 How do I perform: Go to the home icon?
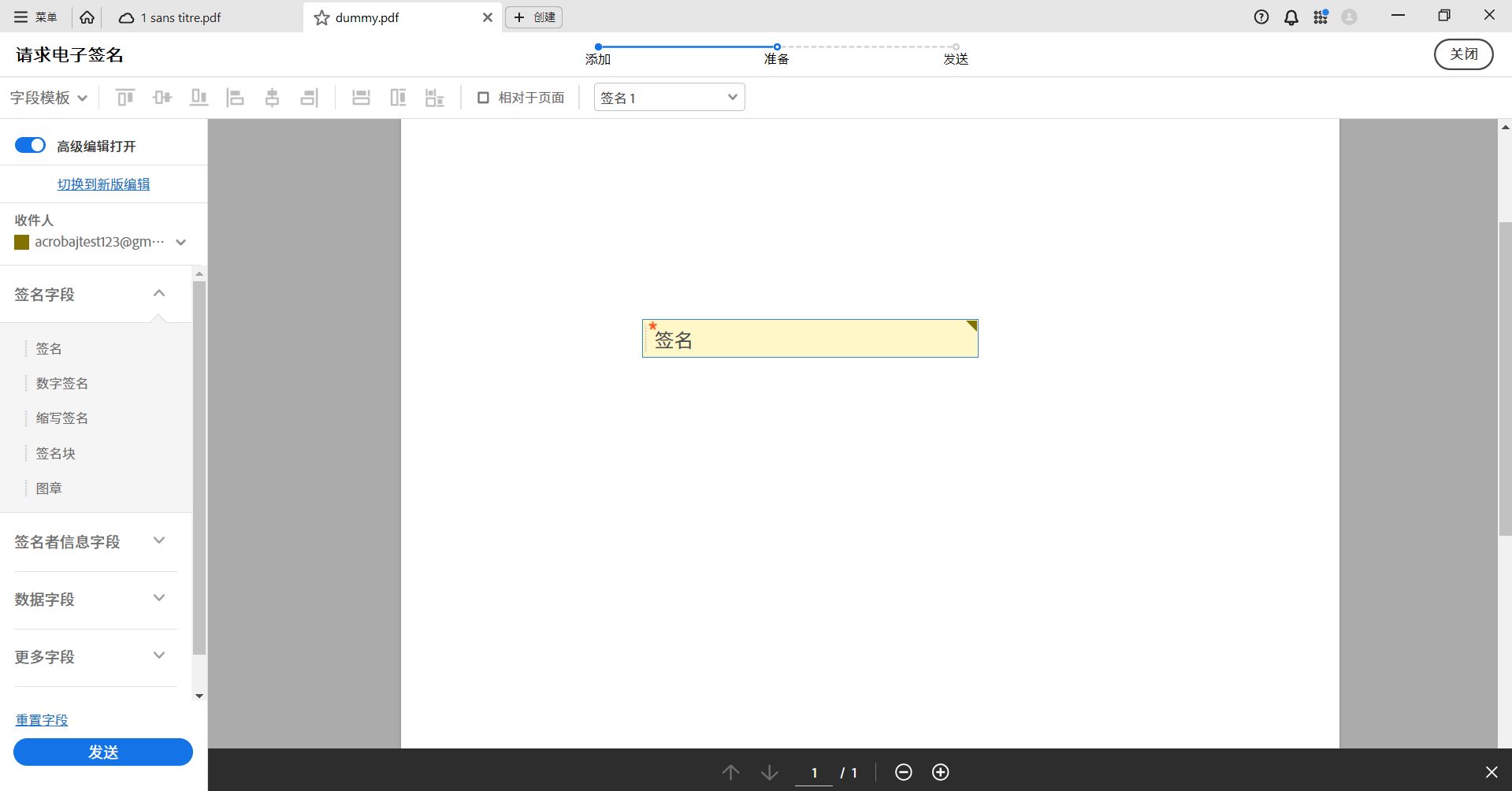click(x=87, y=17)
